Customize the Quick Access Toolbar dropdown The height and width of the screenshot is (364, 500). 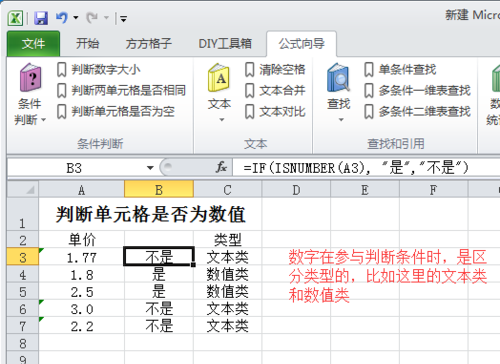tap(123, 19)
